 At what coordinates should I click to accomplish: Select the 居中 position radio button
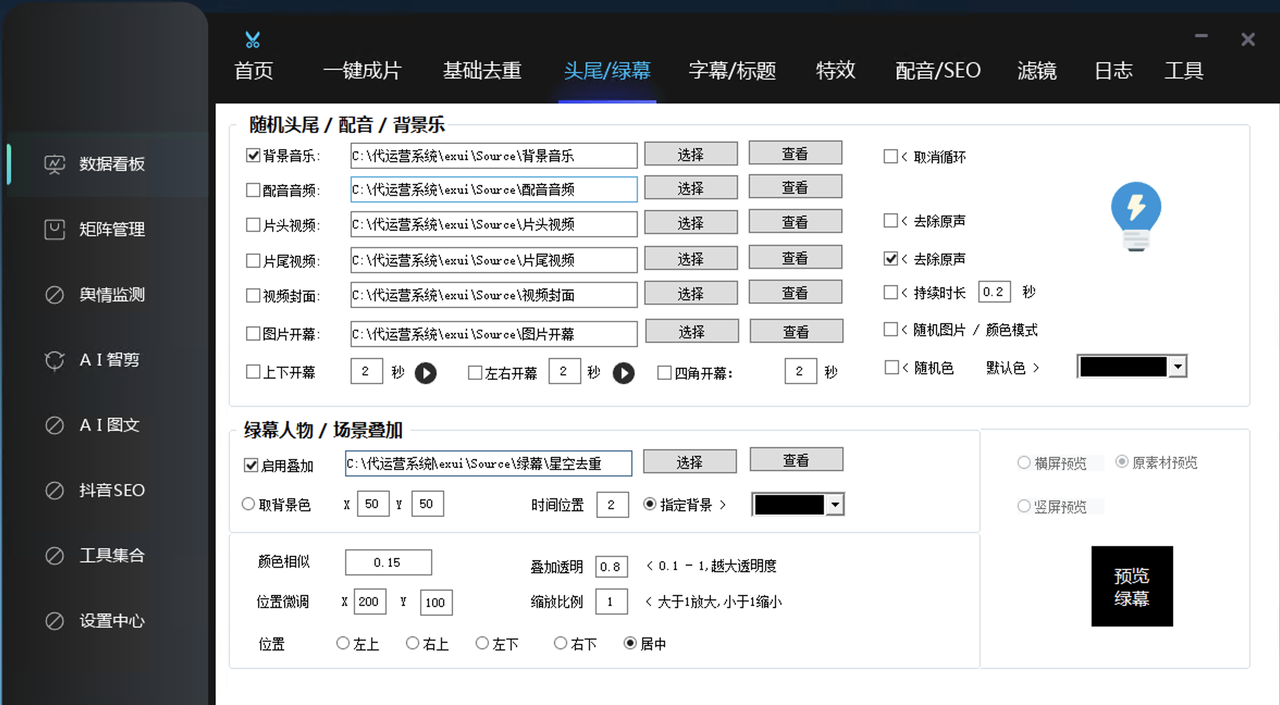pyautogui.click(x=630, y=644)
